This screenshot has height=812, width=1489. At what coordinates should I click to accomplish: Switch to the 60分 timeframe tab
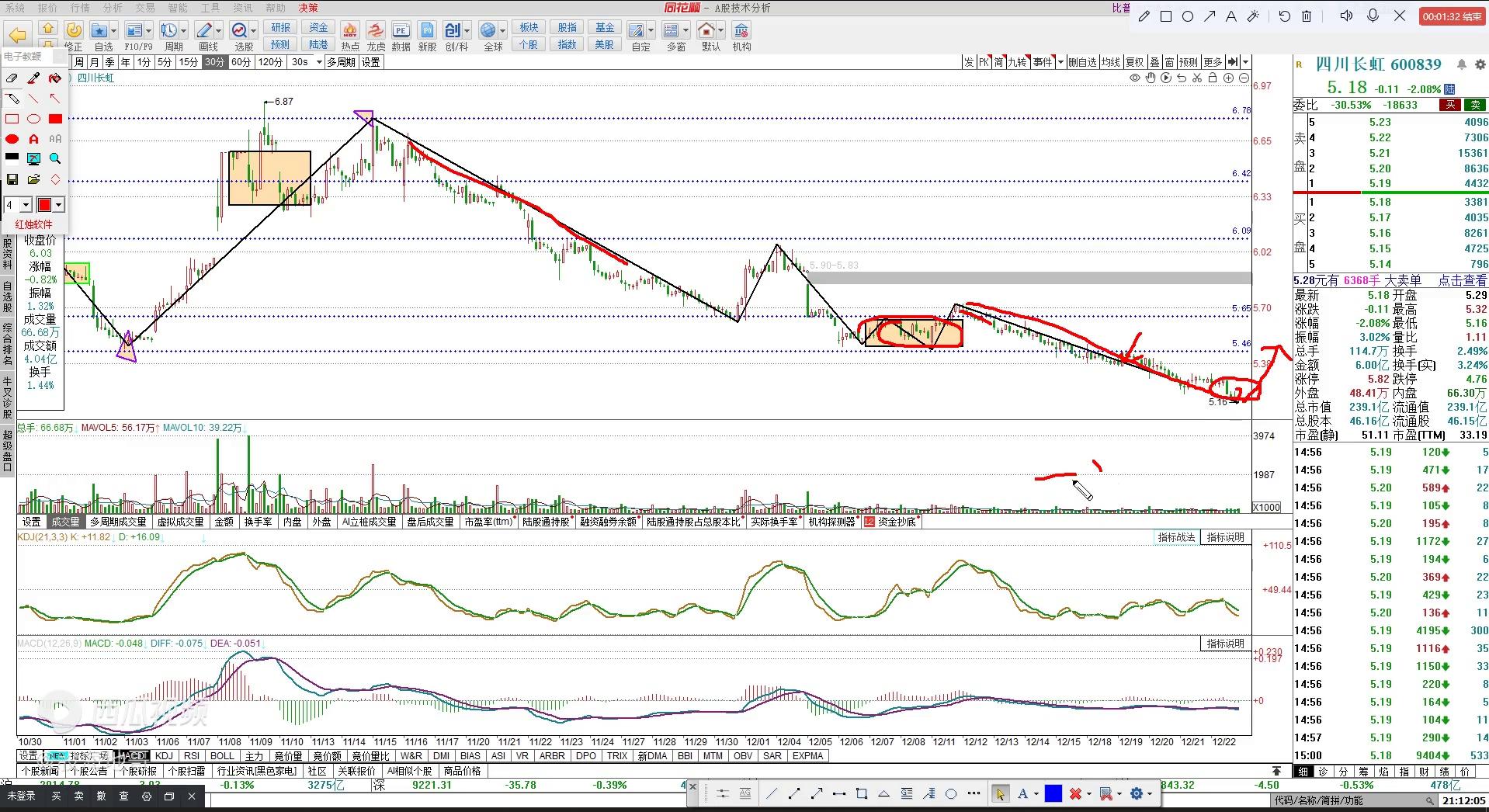coord(241,62)
